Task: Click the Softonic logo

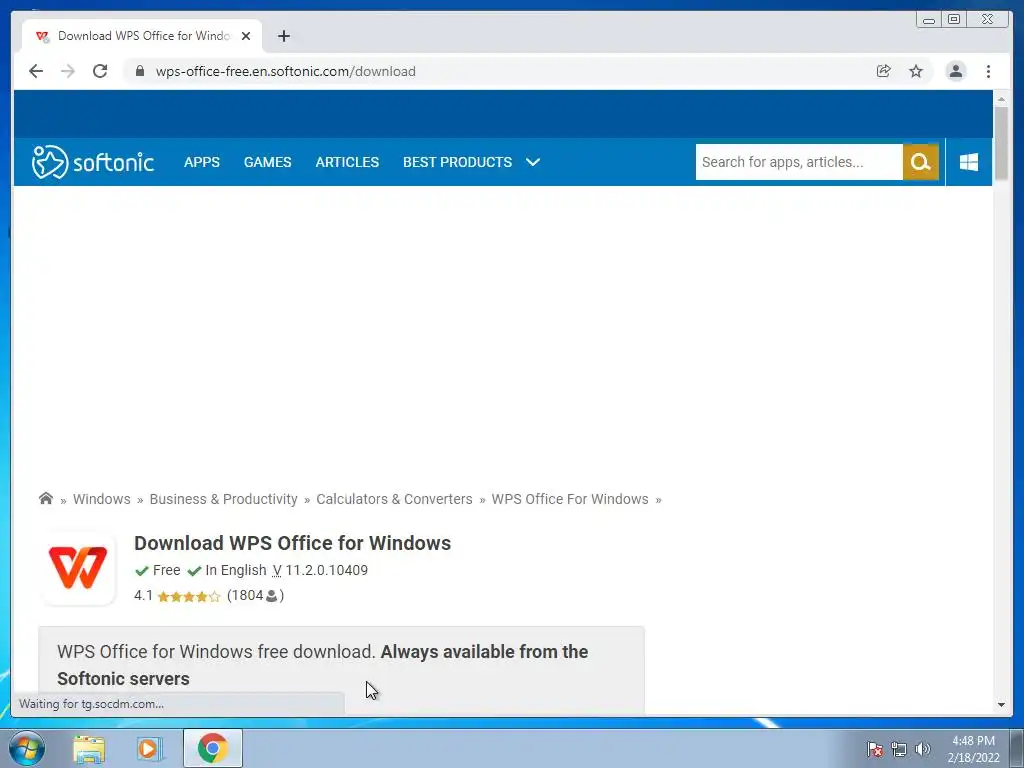Action: pyautogui.click(x=93, y=162)
